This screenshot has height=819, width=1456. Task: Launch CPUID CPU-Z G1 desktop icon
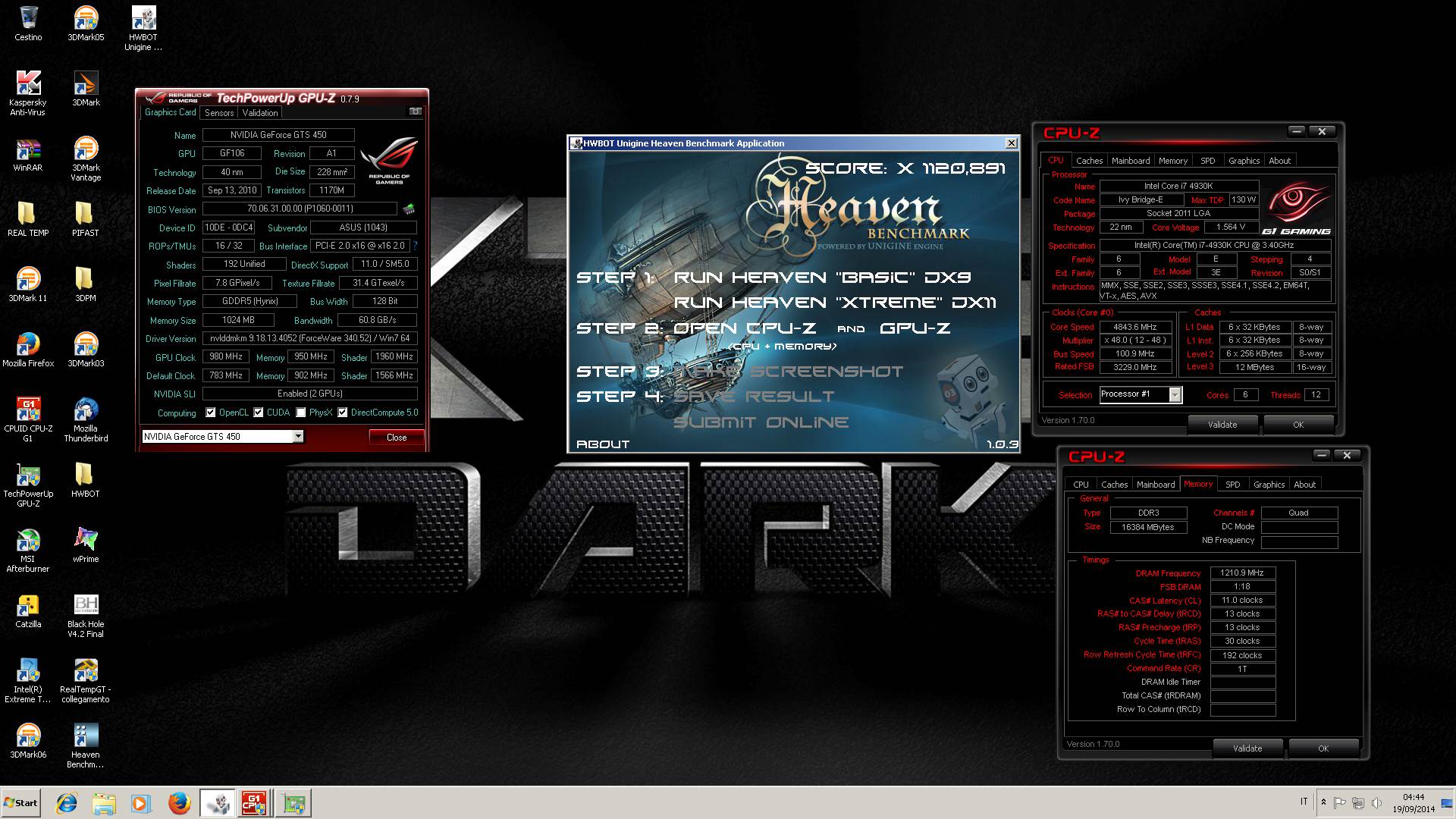coord(28,419)
